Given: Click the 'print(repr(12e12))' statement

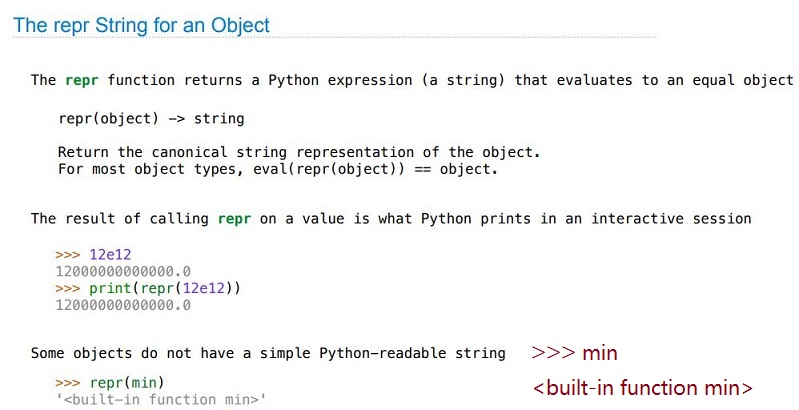Looking at the screenshot, I should point(165,288).
